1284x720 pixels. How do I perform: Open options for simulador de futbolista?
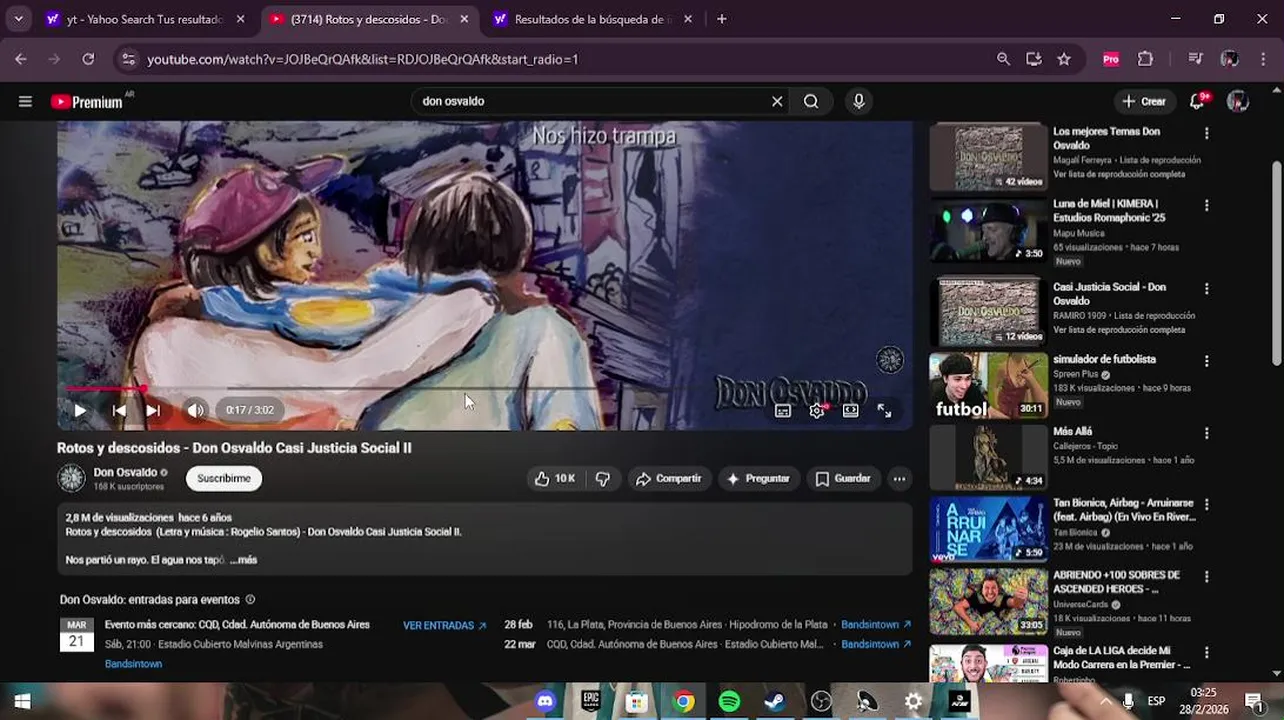[x=1207, y=361]
